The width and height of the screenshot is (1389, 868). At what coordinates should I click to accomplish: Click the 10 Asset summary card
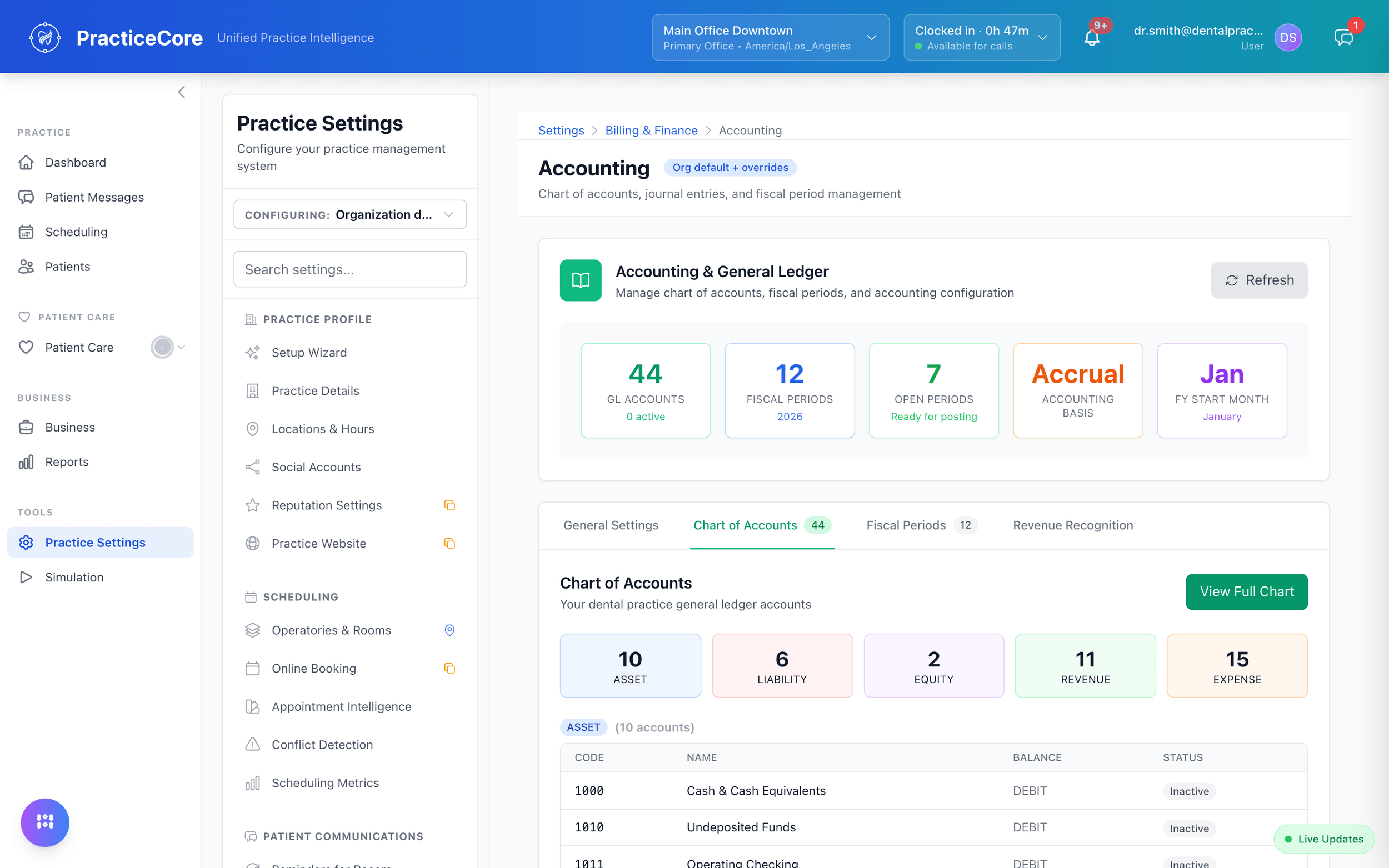(x=630, y=665)
